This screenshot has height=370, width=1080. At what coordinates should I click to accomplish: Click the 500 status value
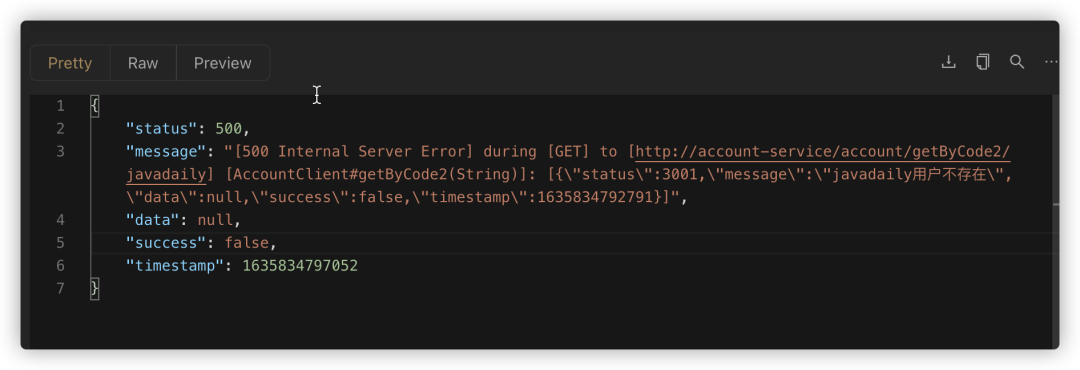click(229, 129)
